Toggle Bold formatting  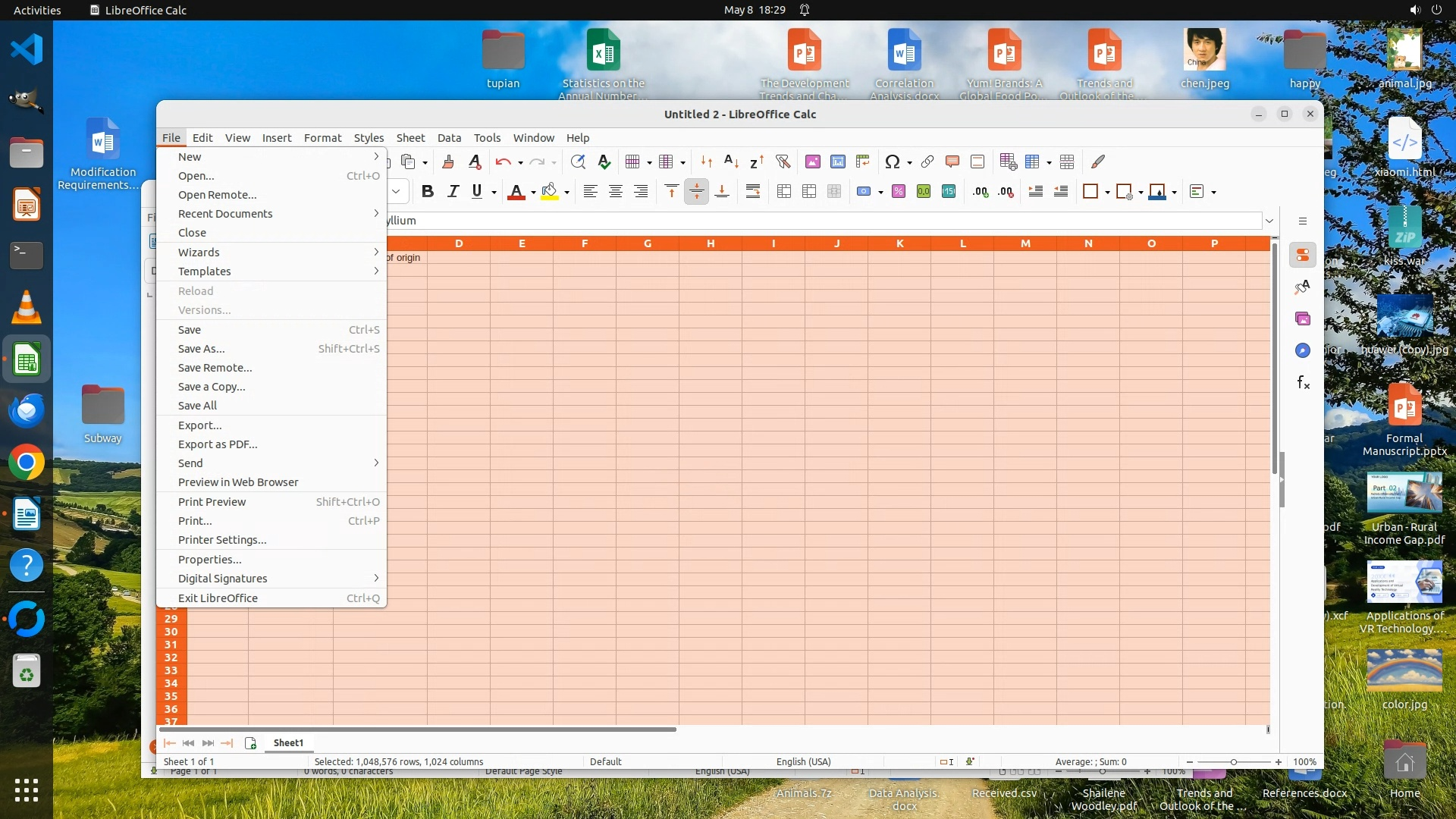428,192
